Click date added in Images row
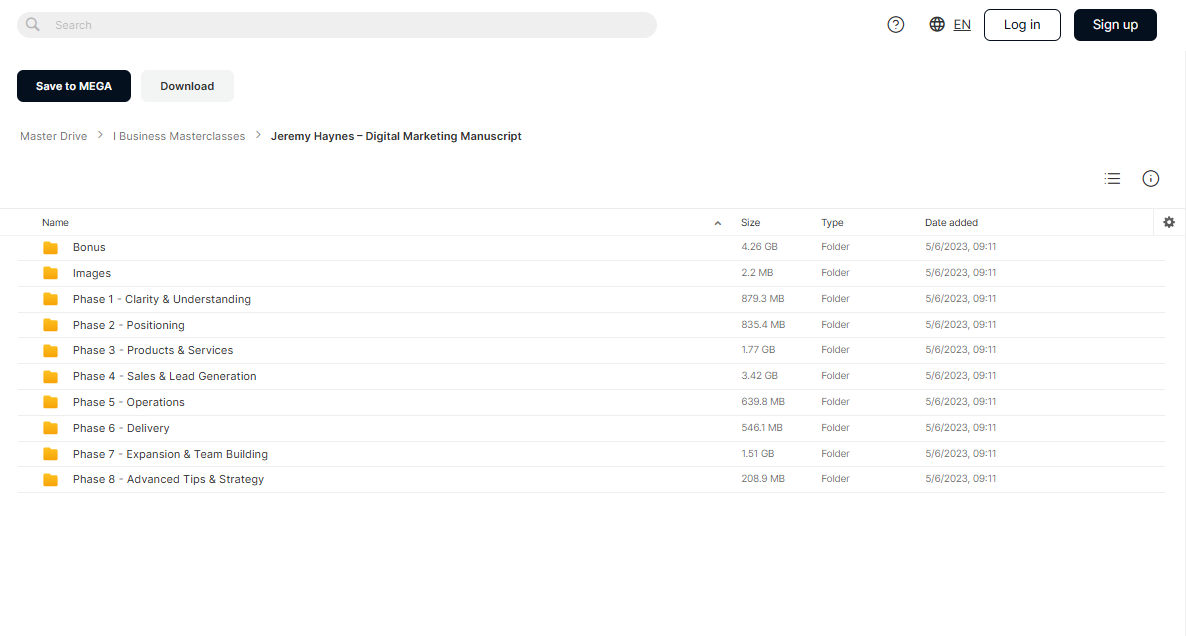 coord(960,272)
